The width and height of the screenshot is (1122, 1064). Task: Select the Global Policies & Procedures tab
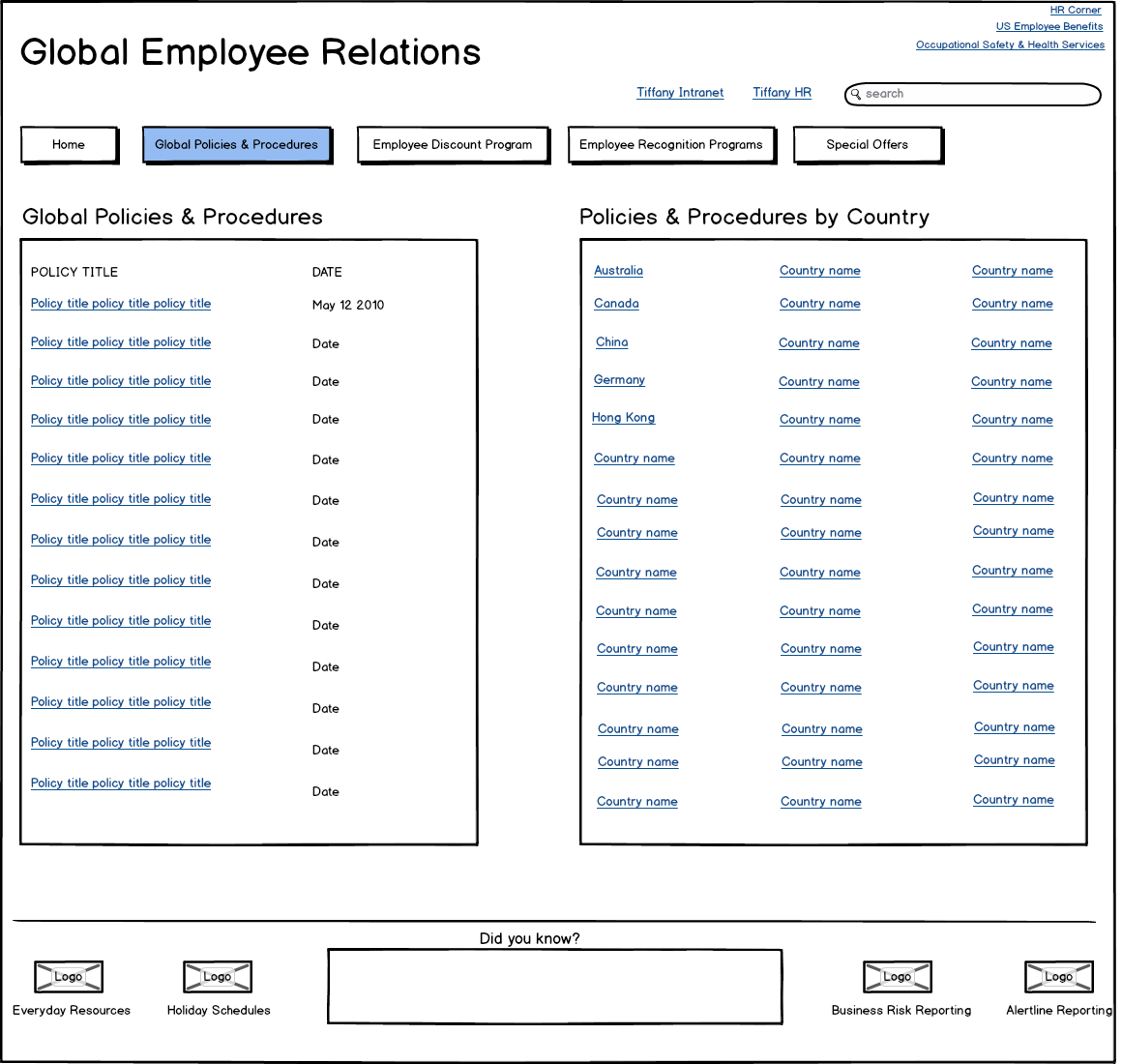237,144
